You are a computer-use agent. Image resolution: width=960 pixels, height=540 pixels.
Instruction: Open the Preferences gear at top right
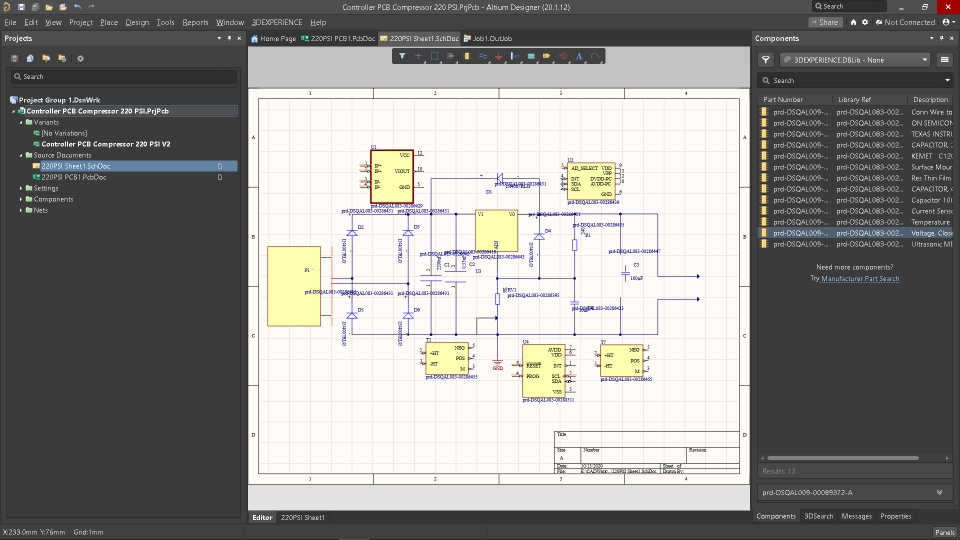(x=865, y=22)
